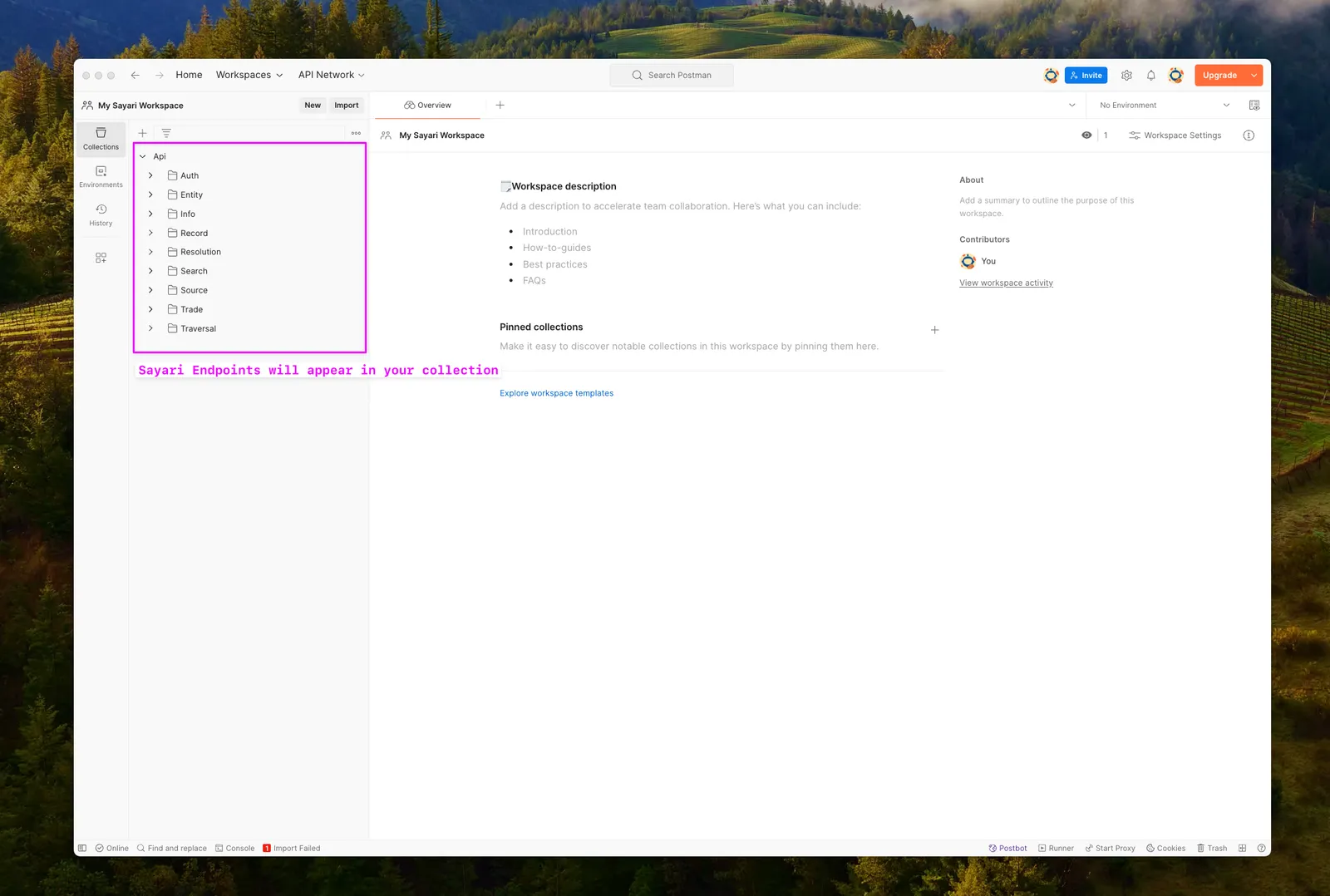The image size is (1330, 896).
Task: Open the No Environment dropdown
Action: [1164, 106]
